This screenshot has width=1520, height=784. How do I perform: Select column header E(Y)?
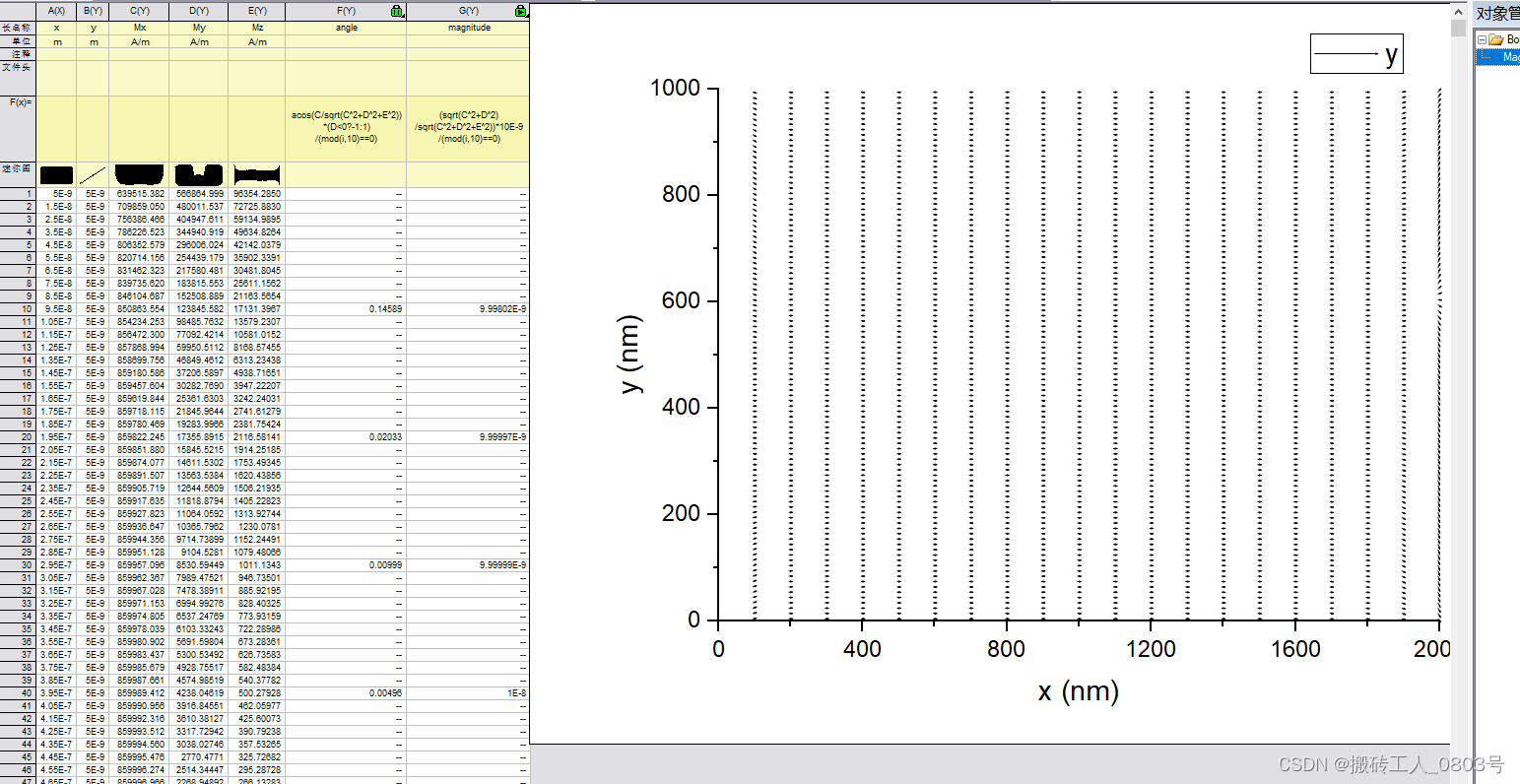click(257, 12)
